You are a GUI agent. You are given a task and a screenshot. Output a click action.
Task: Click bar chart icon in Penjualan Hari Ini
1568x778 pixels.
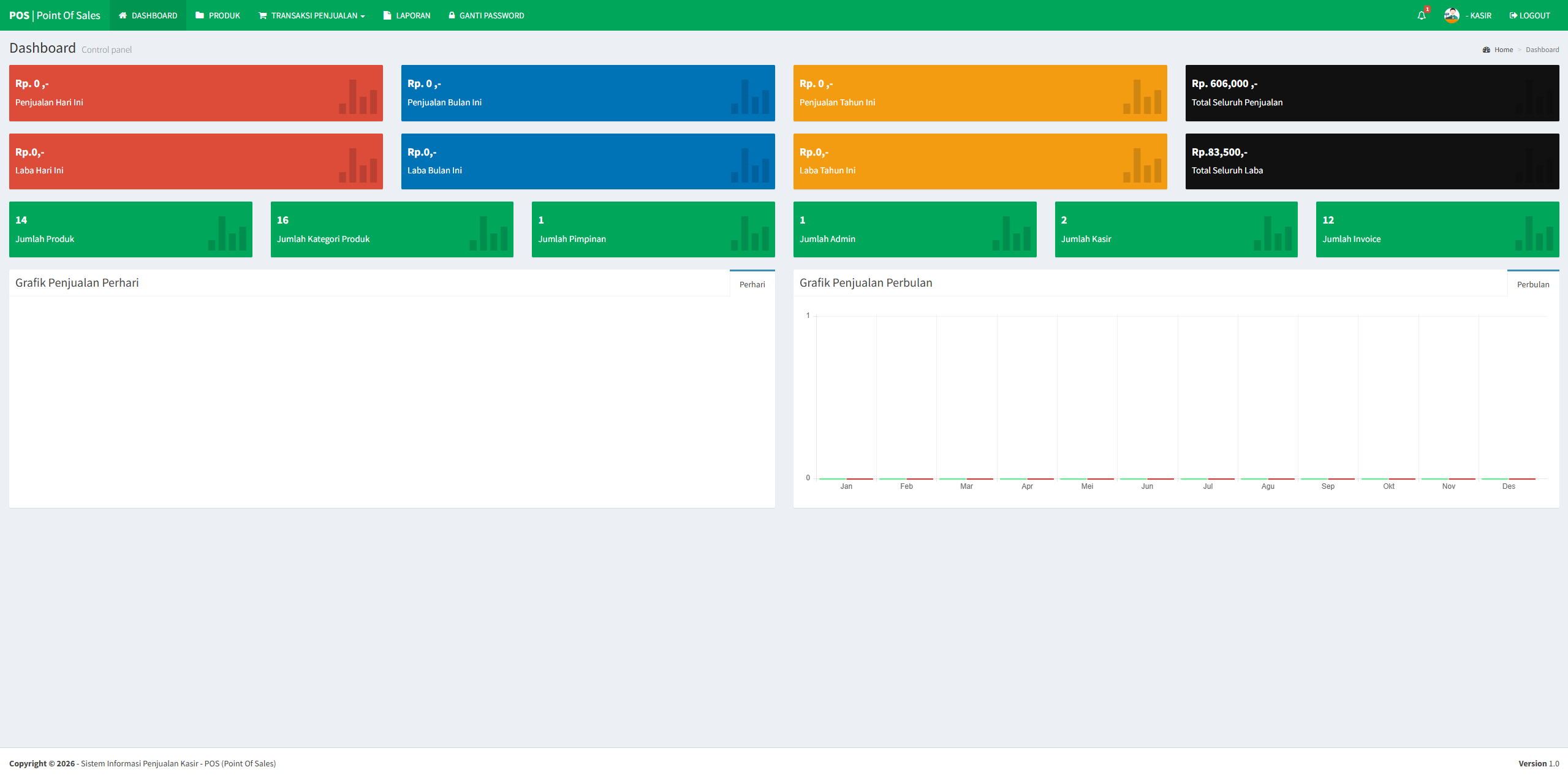(x=358, y=97)
